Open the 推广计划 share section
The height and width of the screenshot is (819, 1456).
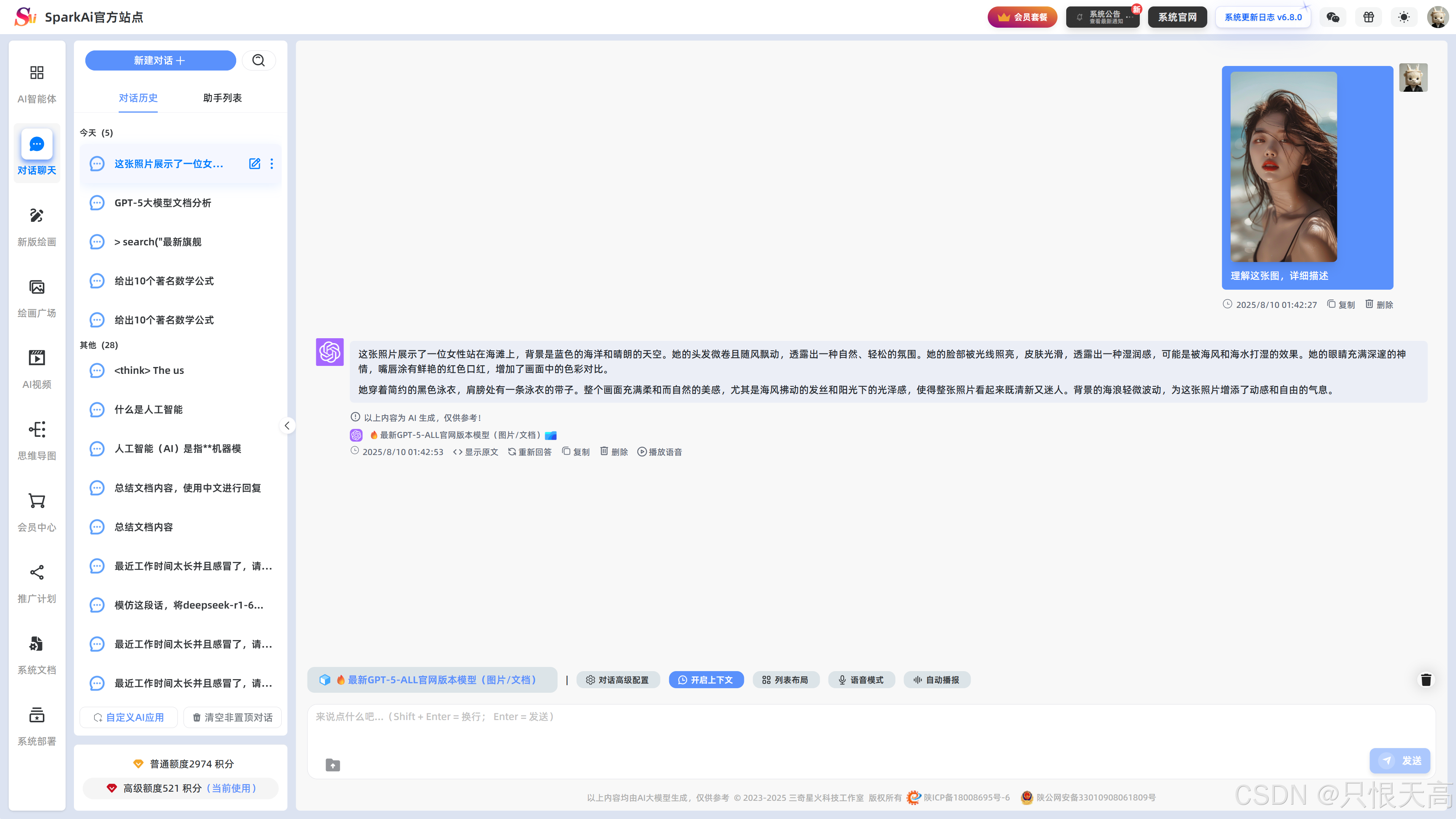pos(37,583)
